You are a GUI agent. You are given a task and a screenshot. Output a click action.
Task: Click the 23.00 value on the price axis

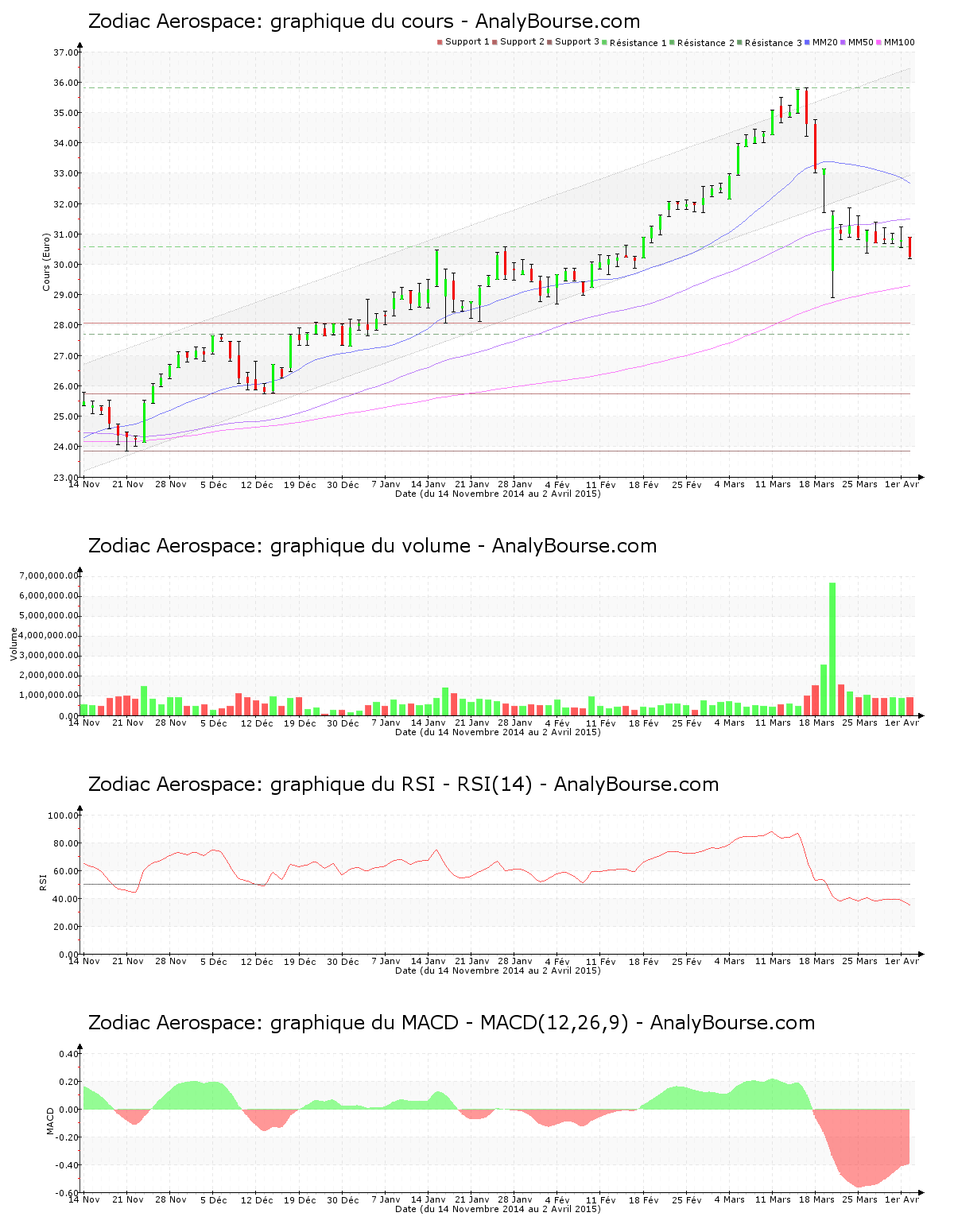tap(65, 477)
